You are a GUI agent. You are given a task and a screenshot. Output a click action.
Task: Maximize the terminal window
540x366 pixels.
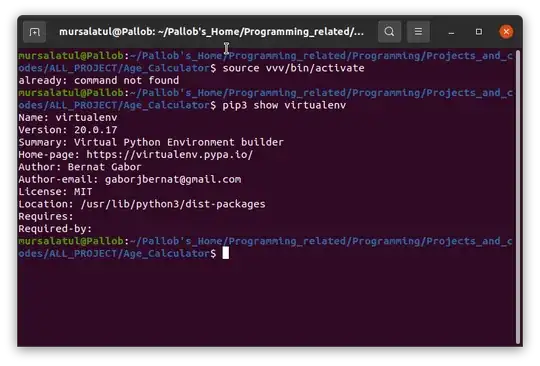tap(479, 32)
